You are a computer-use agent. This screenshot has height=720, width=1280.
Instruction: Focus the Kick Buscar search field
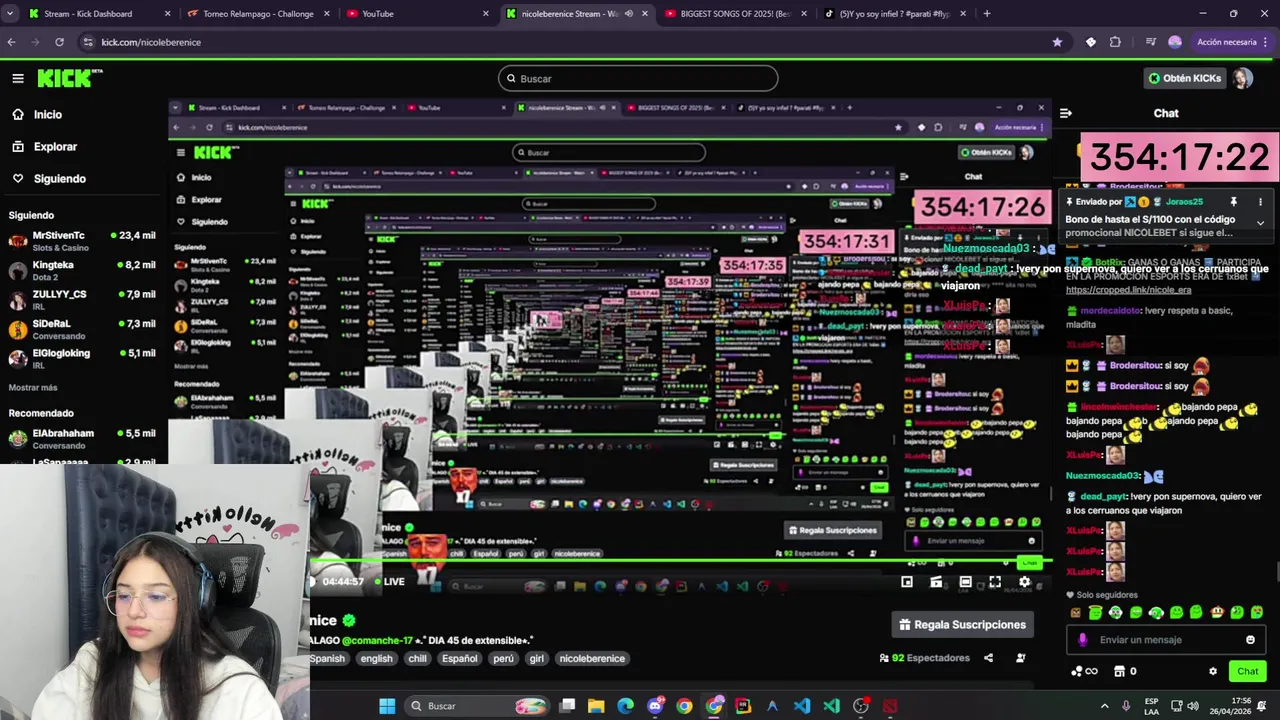[x=638, y=78]
